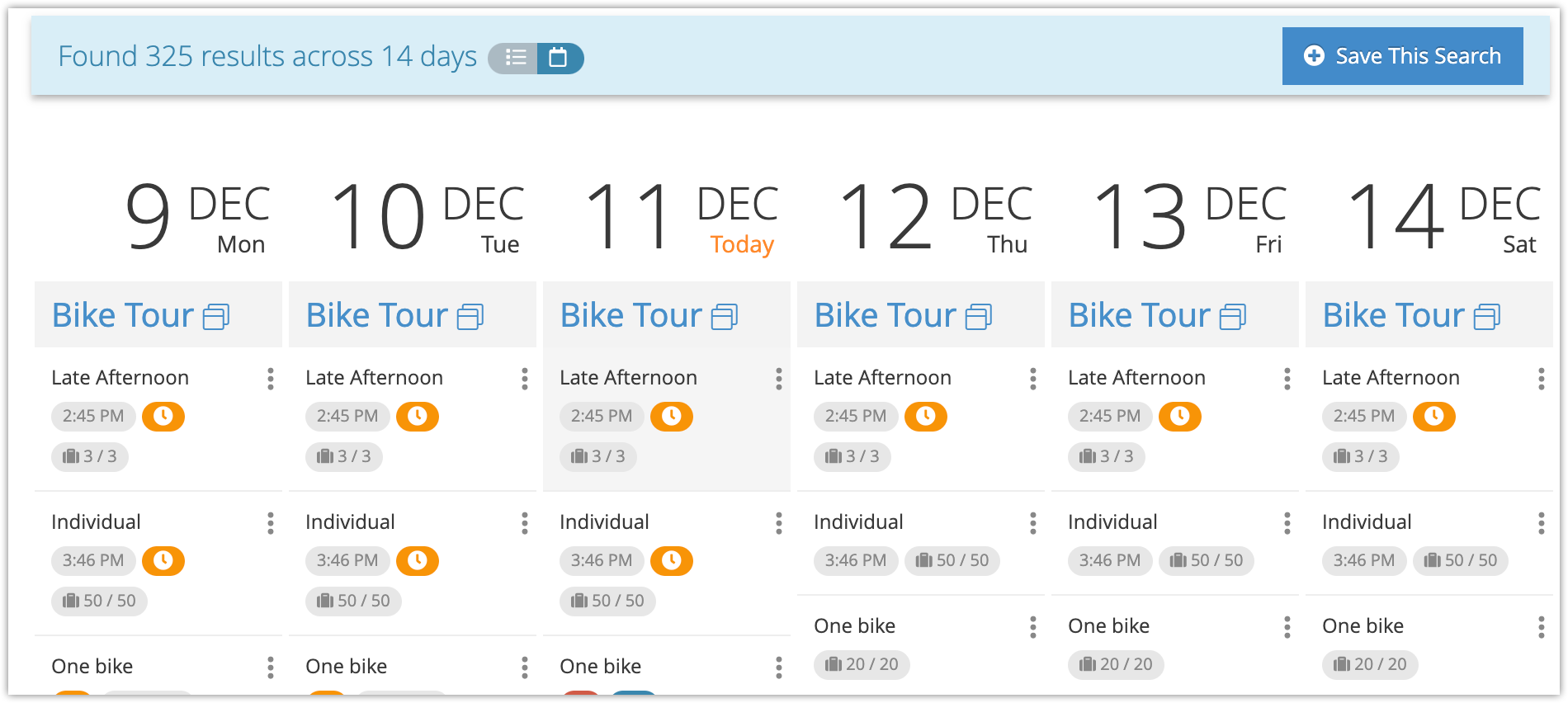Open Bike Tour link for 9 Dec
Image resolution: width=1568 pixels, height=703 pixels.
point(140,315)
